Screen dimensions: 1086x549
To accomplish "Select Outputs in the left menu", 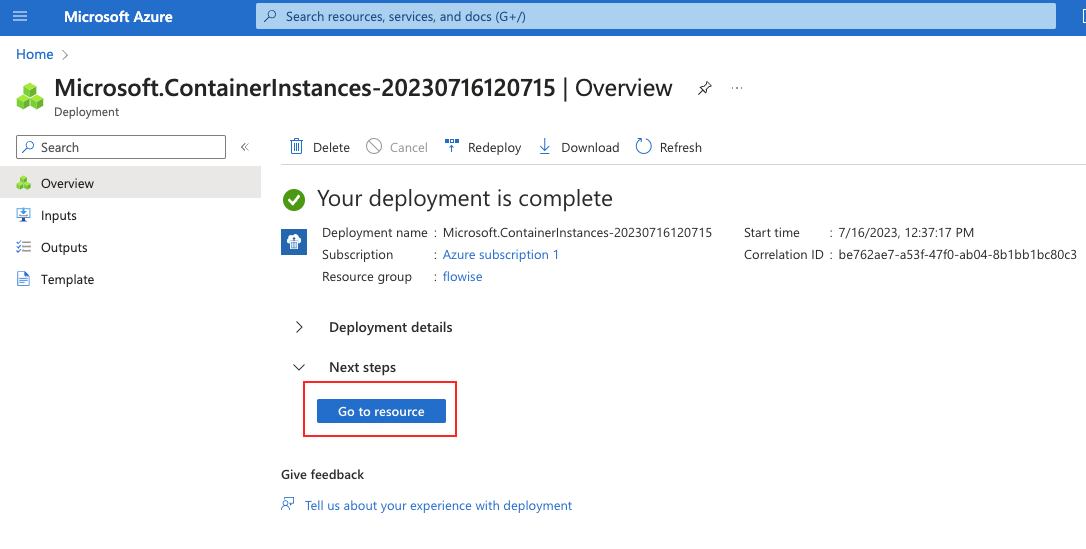I will click(64, 247).
